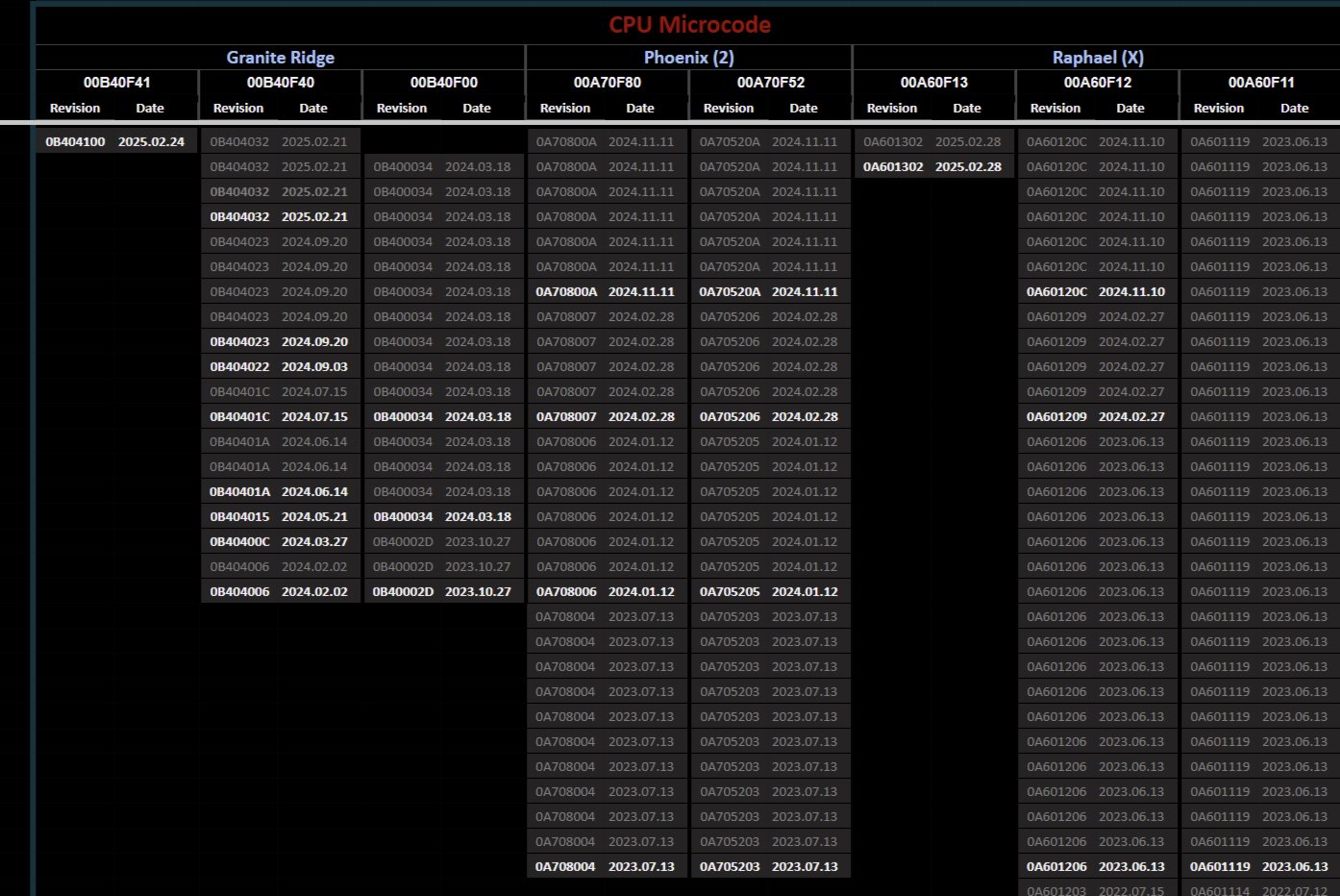
Task: Select the bold 0B404006 revision cell
Action: [x=239, y=591]
